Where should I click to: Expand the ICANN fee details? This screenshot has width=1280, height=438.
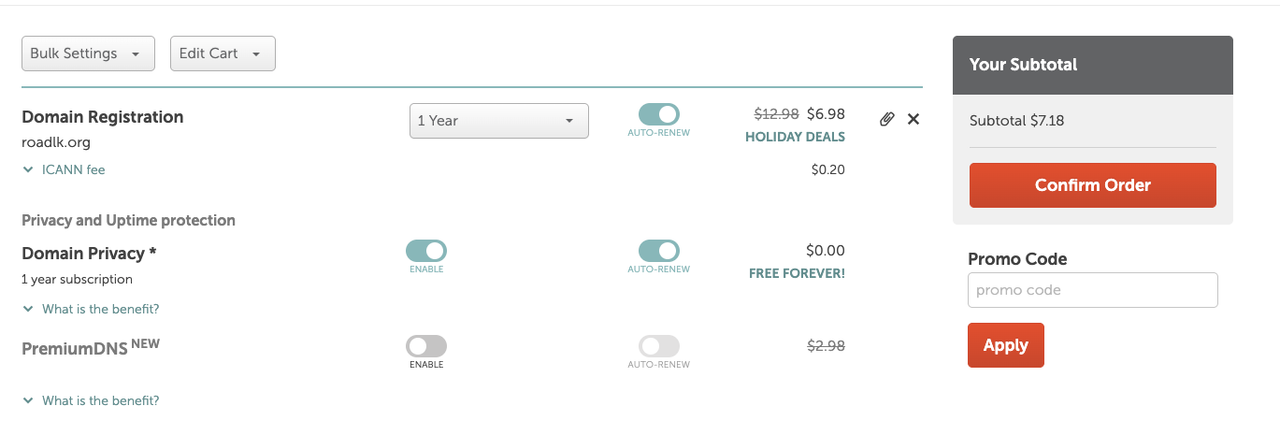(73, 170)
